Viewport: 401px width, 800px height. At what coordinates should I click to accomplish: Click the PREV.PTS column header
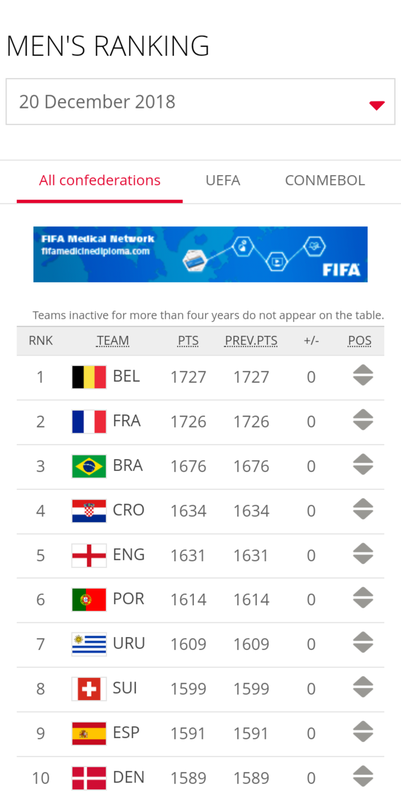pos(251,341)
